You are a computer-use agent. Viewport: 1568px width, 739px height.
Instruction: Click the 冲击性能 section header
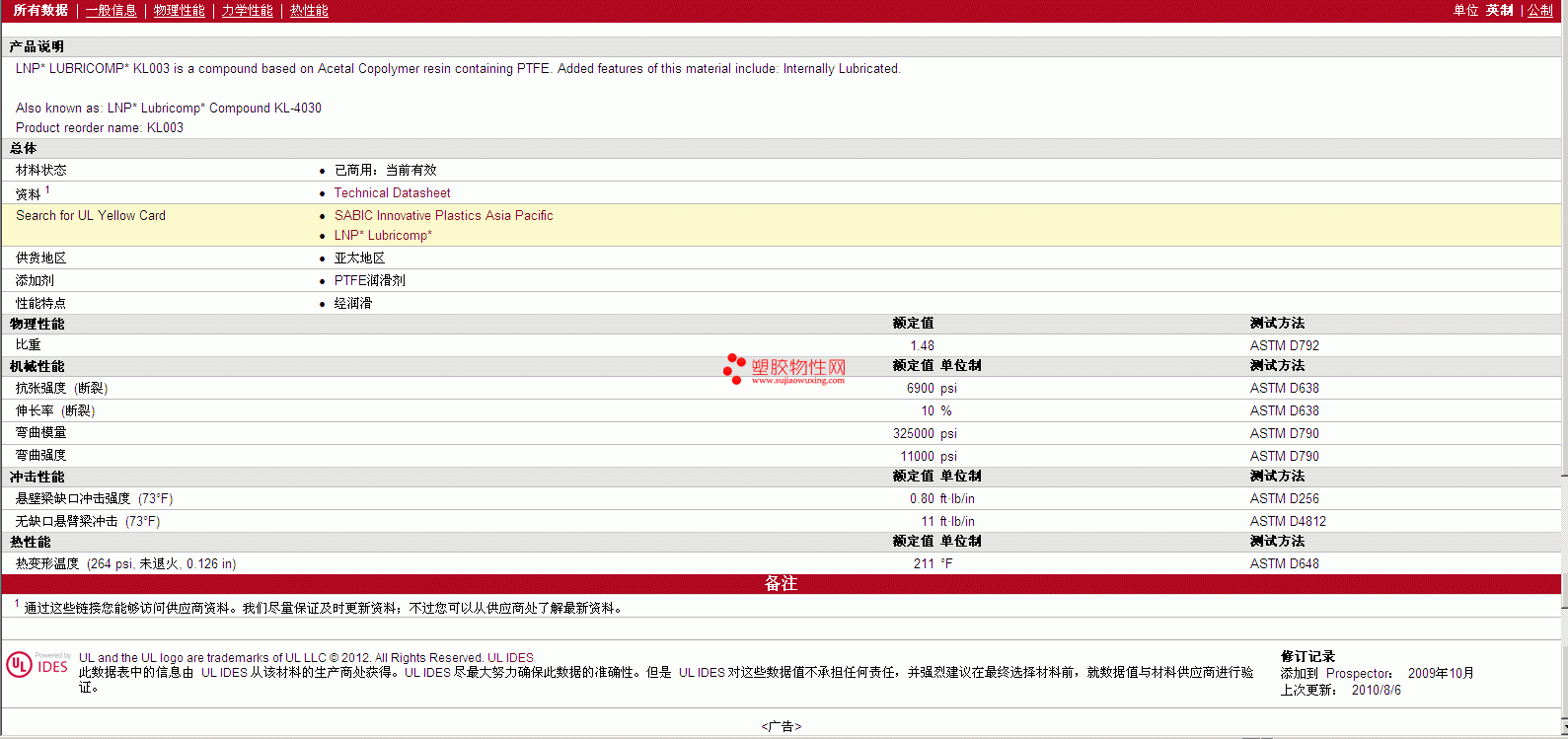[37, 477]
